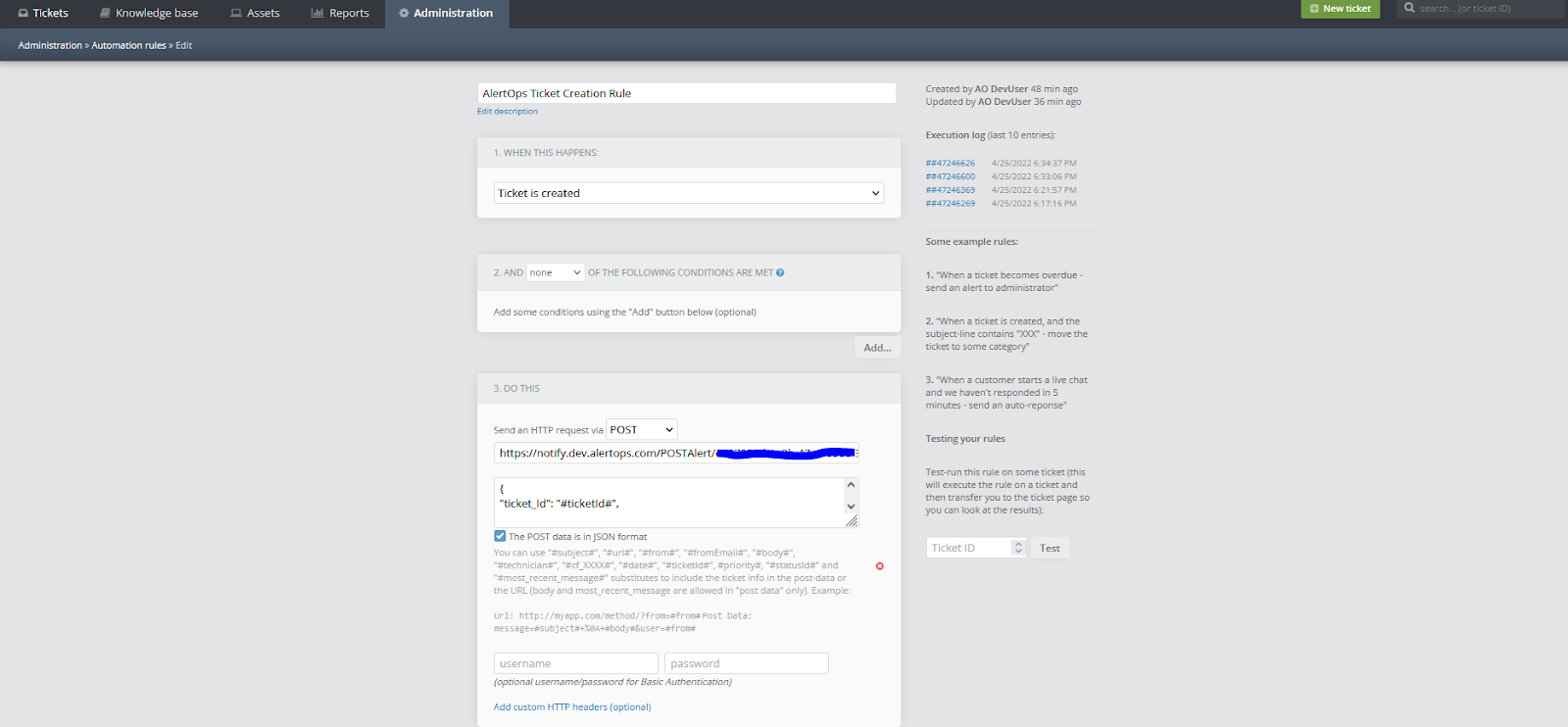Expand the 'Ticket is created' trigger dropdown
This screenshot has width=1568, height=727.
[688, 193]
